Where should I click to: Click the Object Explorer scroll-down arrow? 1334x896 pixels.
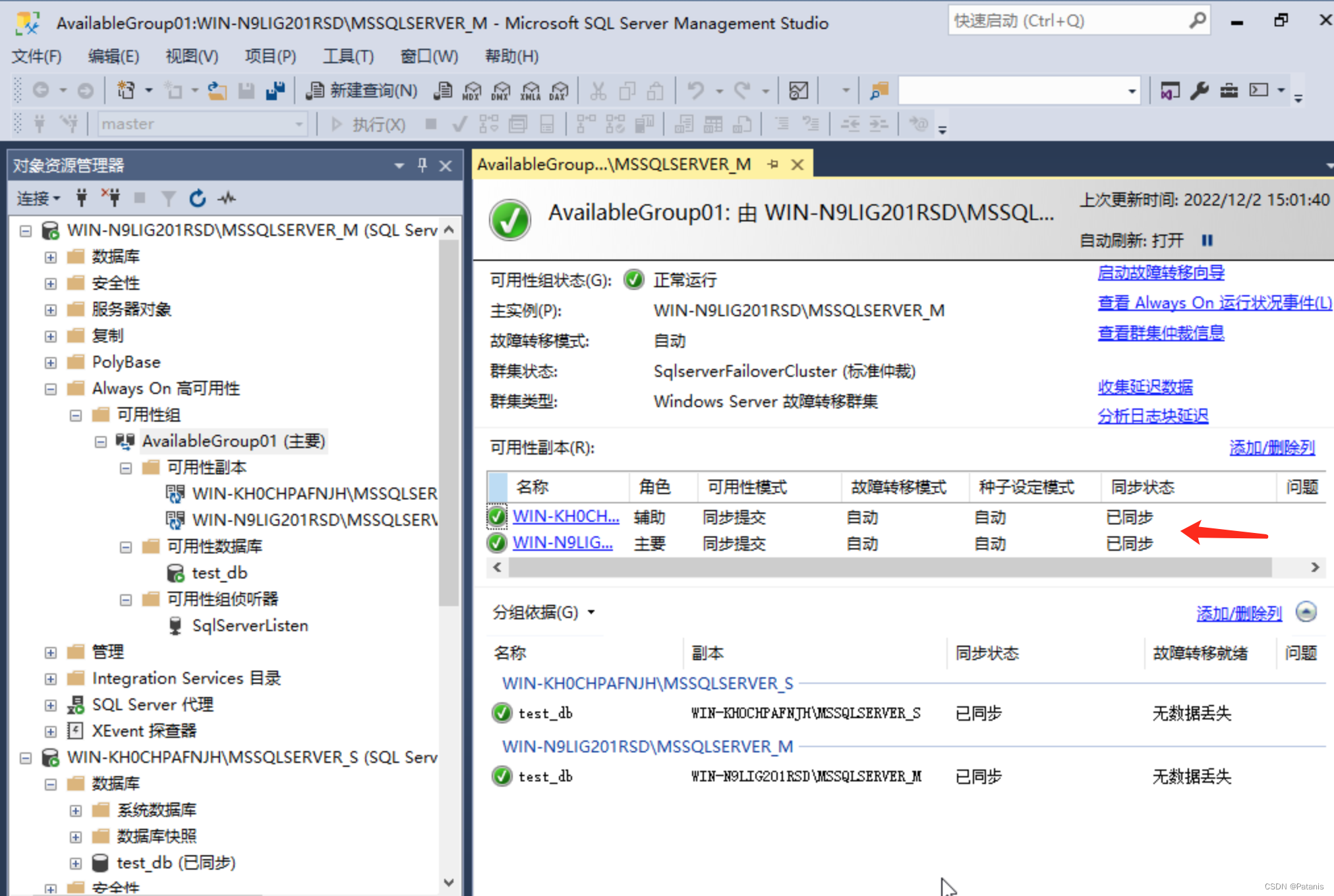point(449,882)
